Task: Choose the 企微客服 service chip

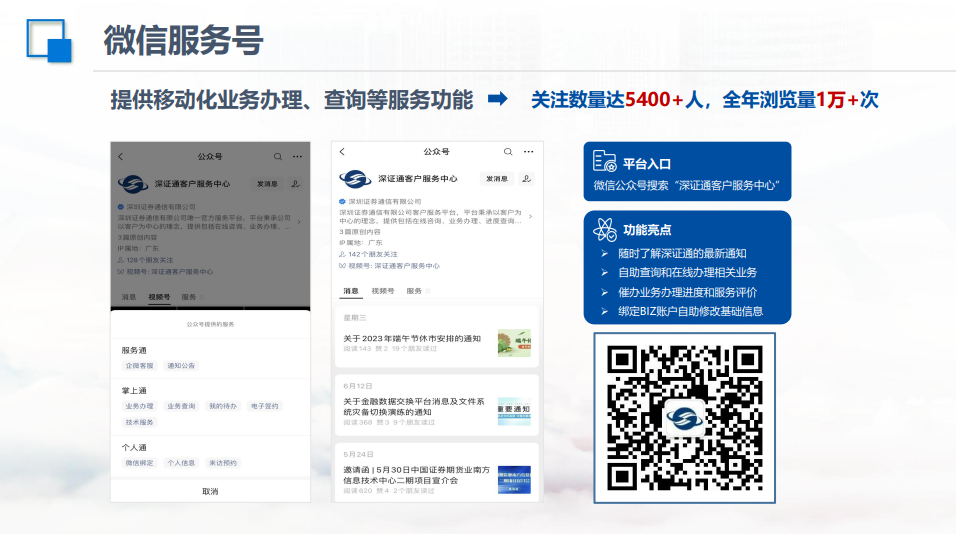Action: pyautogui.click(x=140, y=366)
